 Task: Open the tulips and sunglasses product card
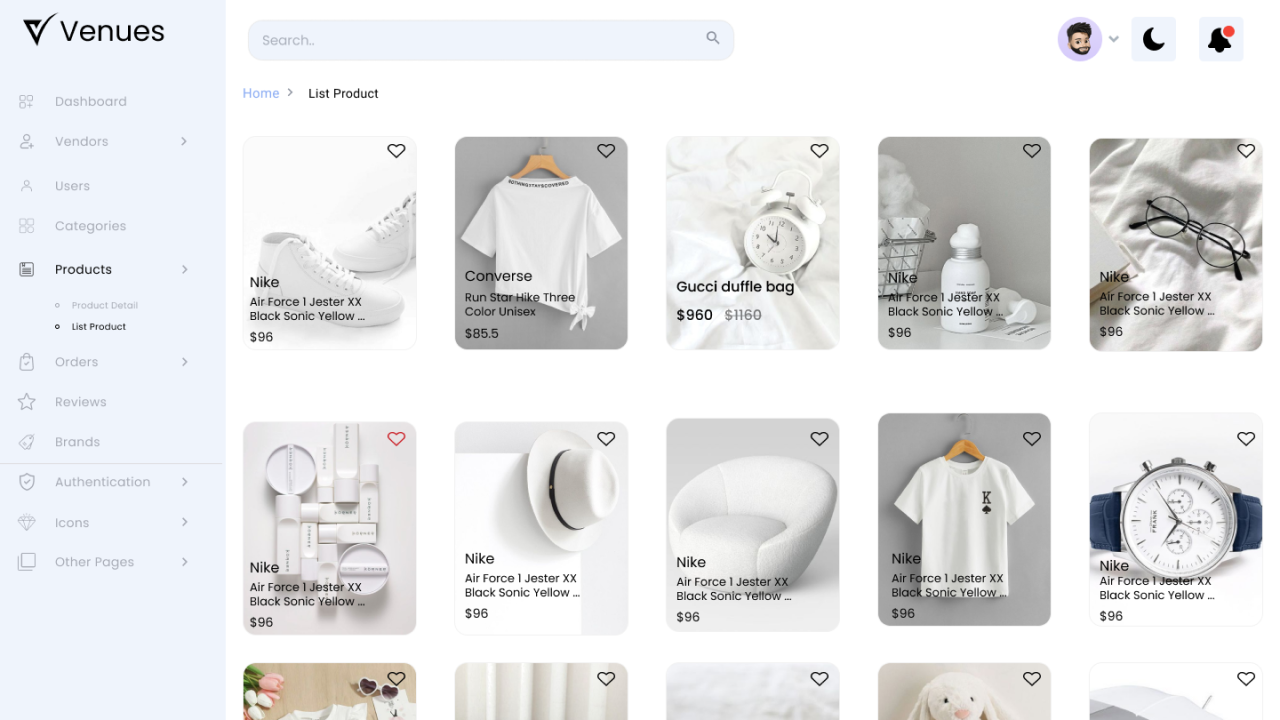pos(330,691)
